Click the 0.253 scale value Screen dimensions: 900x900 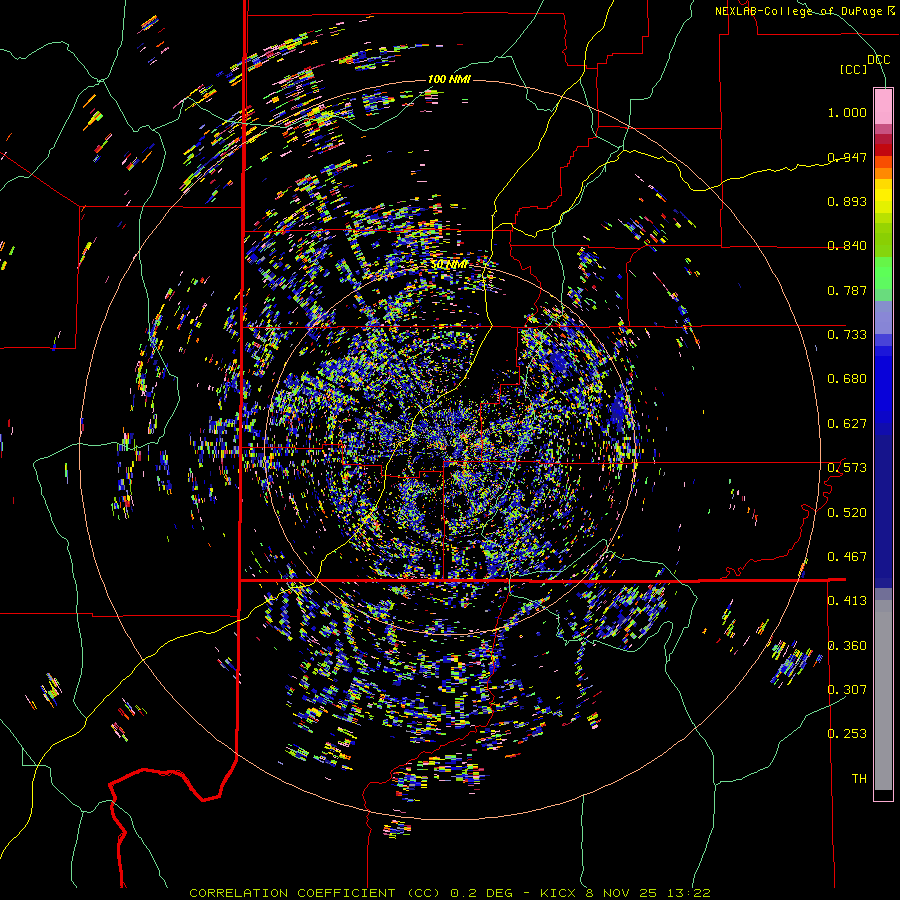[847, 734]
